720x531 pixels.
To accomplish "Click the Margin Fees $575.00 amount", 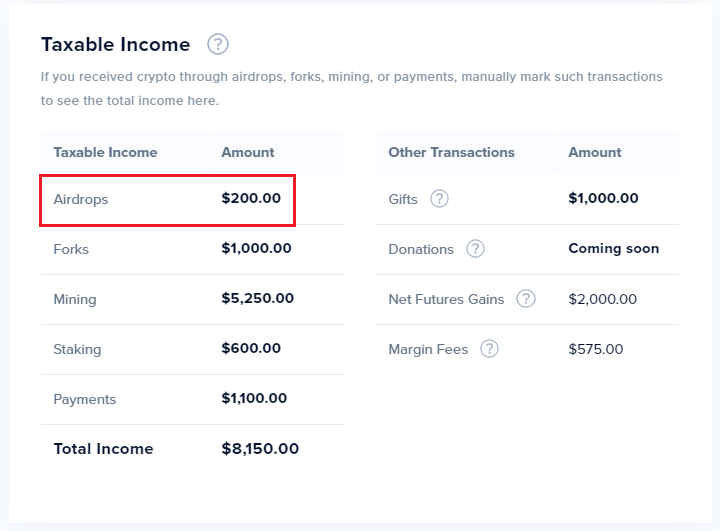I will (595, 349).
